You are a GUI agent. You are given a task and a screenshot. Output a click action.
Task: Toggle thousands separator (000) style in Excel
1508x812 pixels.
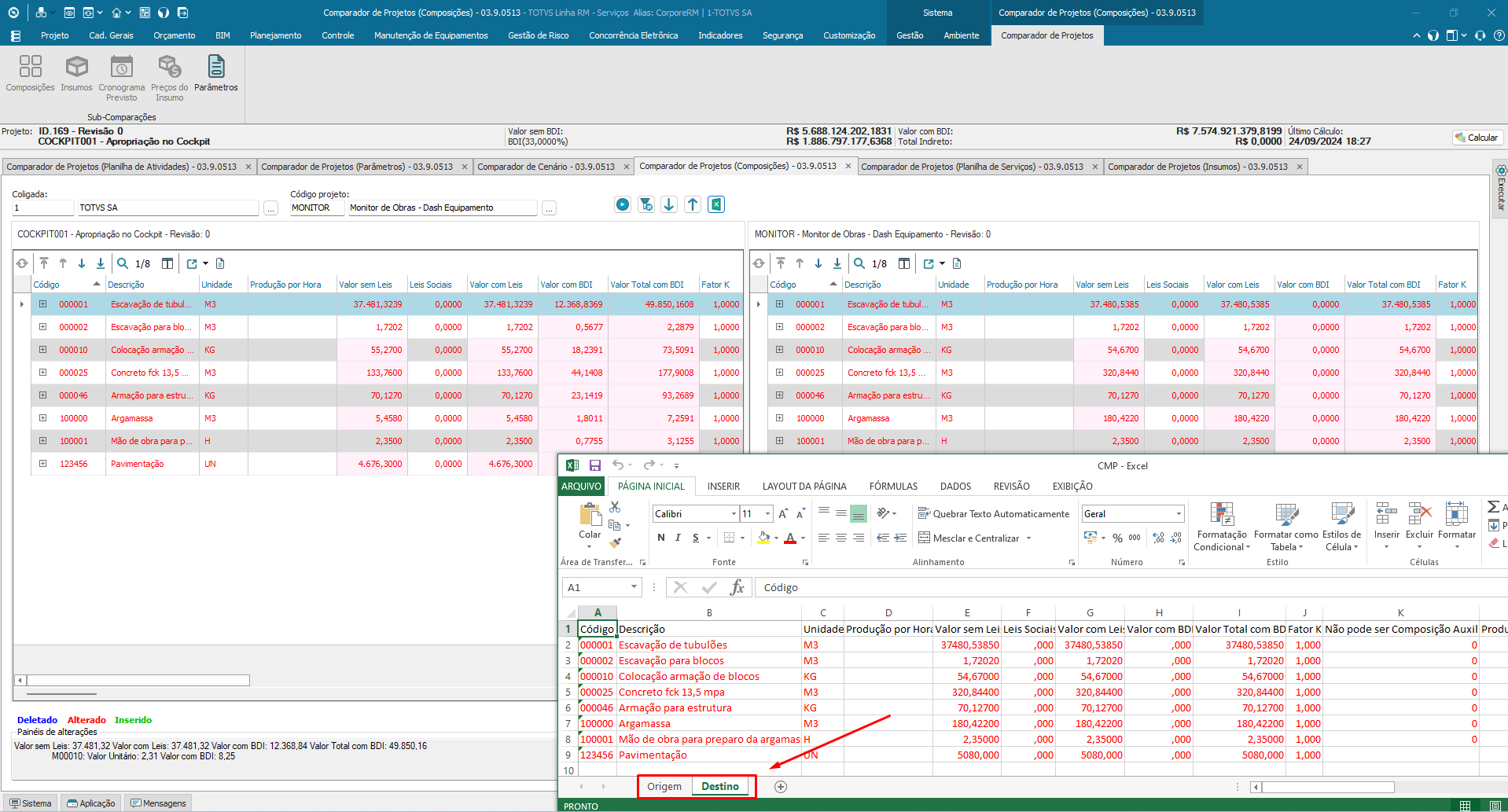[x=1135, y=538]
